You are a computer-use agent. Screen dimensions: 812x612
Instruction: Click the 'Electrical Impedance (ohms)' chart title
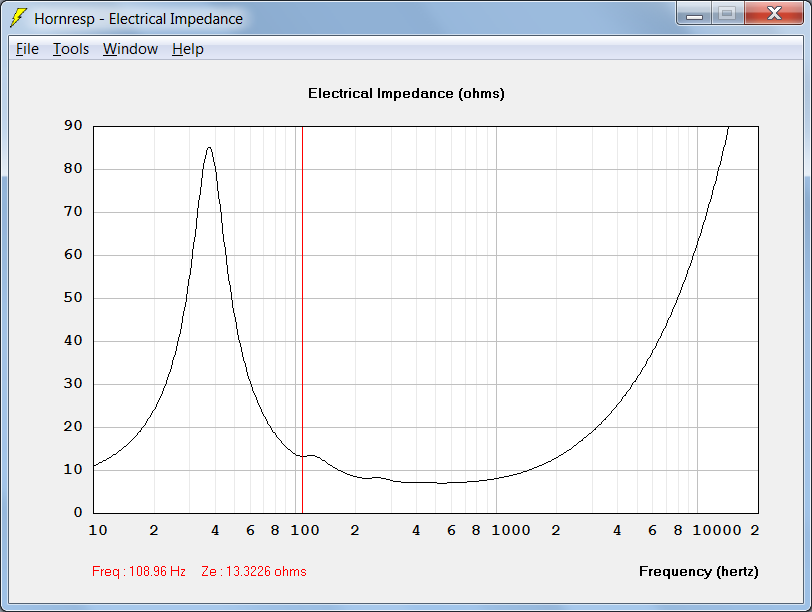406,93
